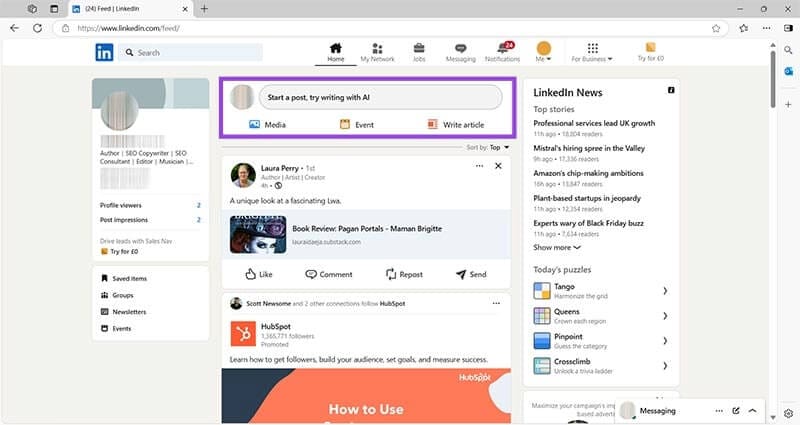Screen dimensions: 800x425
Task: Click the book review thumbnail image
Action: (258, 235)
